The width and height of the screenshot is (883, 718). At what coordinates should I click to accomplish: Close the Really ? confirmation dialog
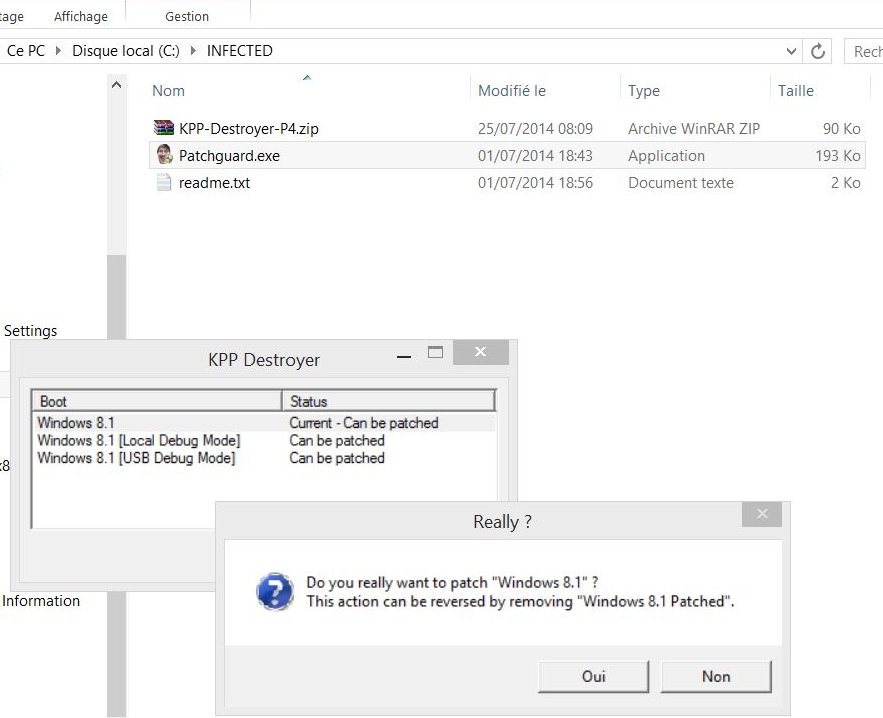(x=762, y=514)
